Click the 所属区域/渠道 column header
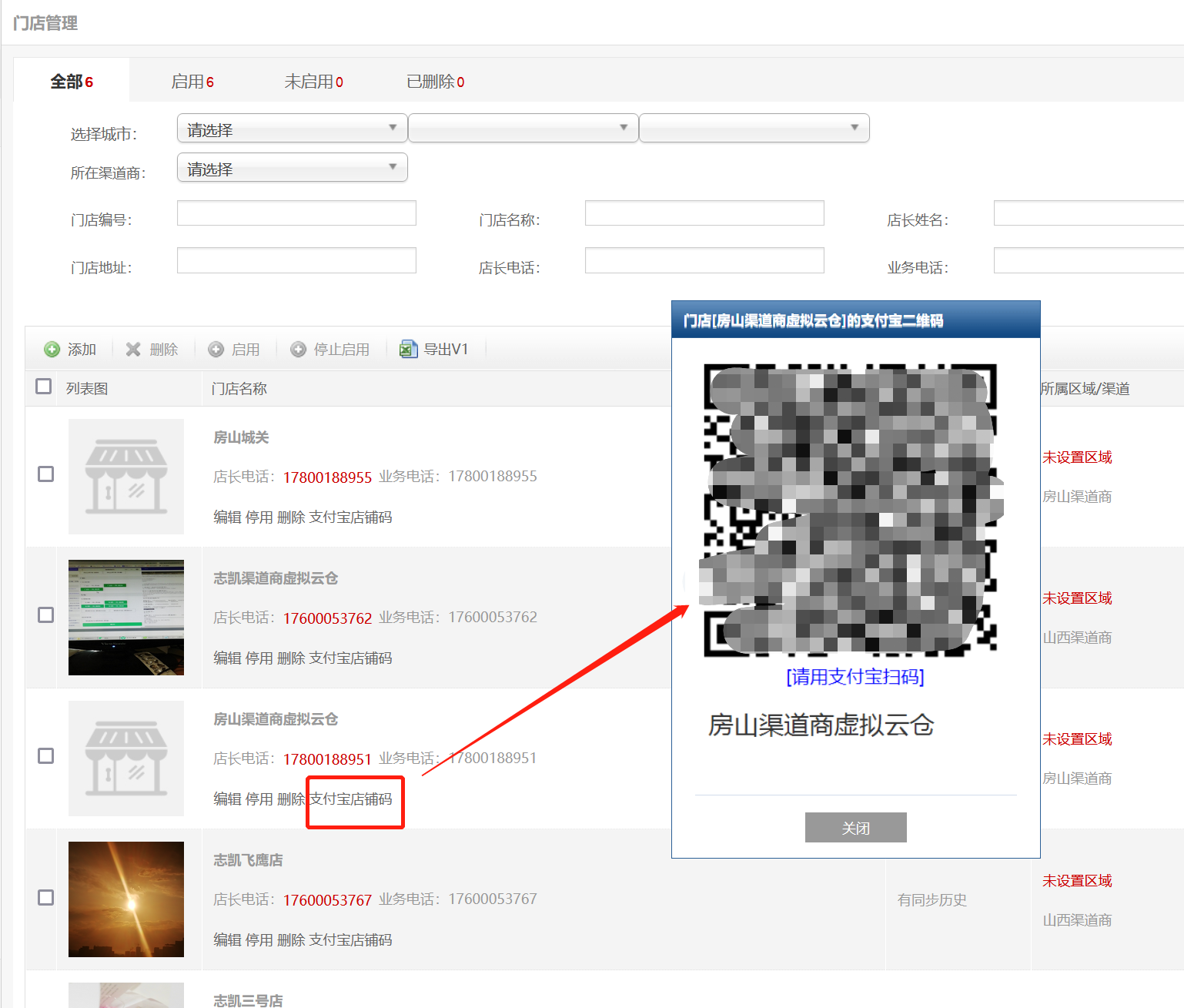The height and width of the screenshot is (1008, 1184). point(1085,389)
